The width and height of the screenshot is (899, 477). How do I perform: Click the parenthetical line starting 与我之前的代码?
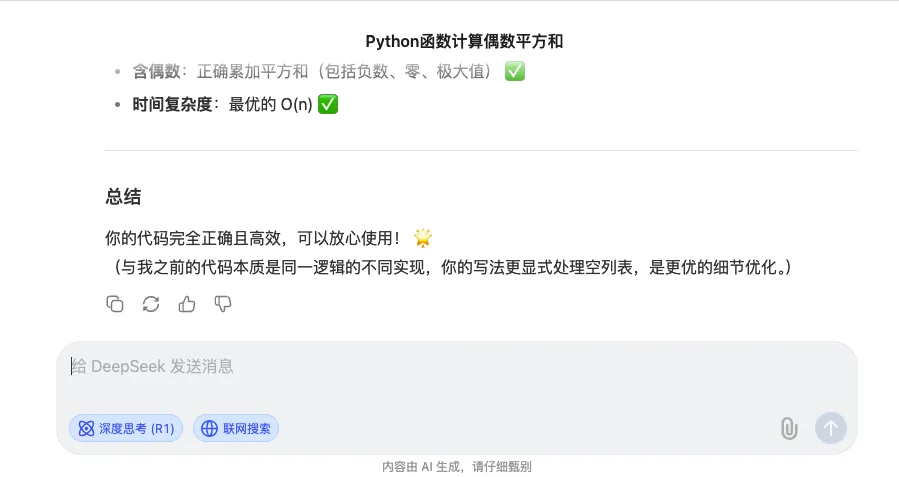click(450, 267)
